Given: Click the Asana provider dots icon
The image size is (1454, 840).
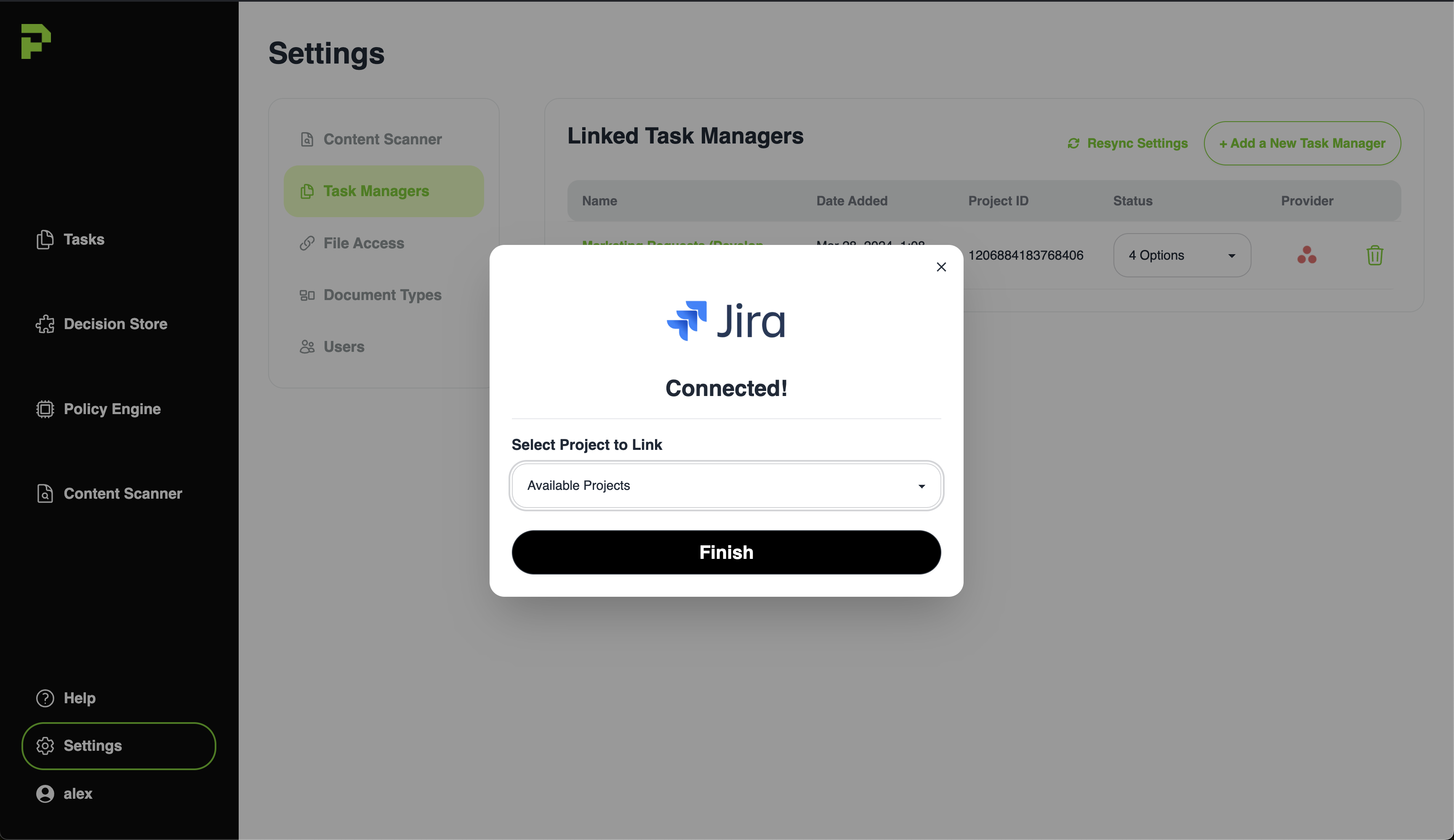Looking at the screenshot, I should coord(1306,255).
